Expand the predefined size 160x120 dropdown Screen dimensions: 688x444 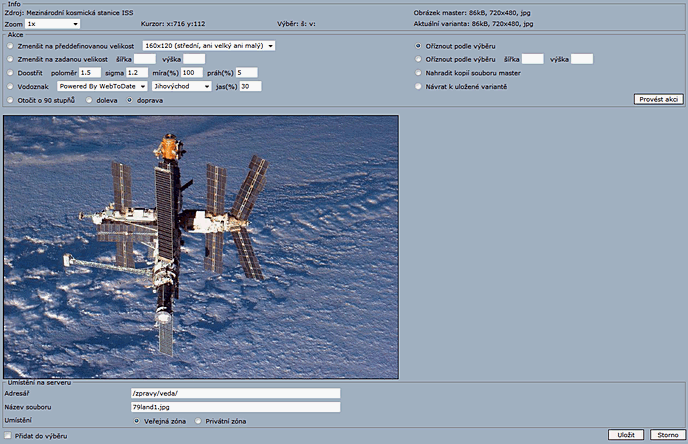208,45
